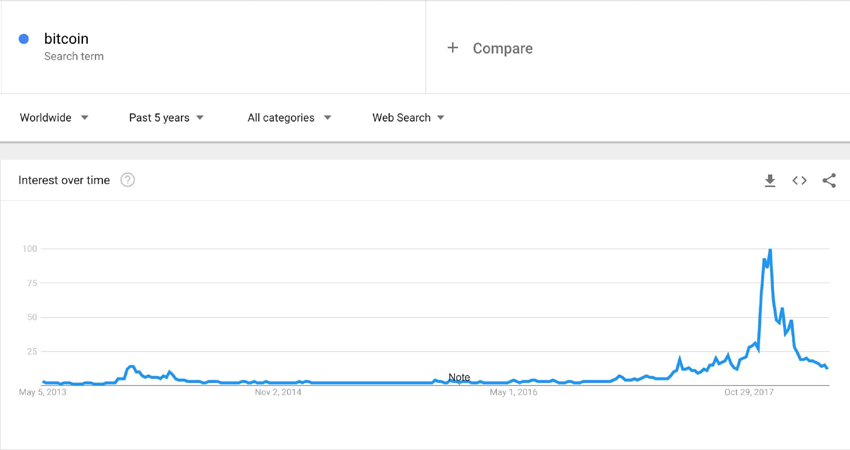Click the peak point at 100
Screen dimensions: 850x450
[770, 249]
